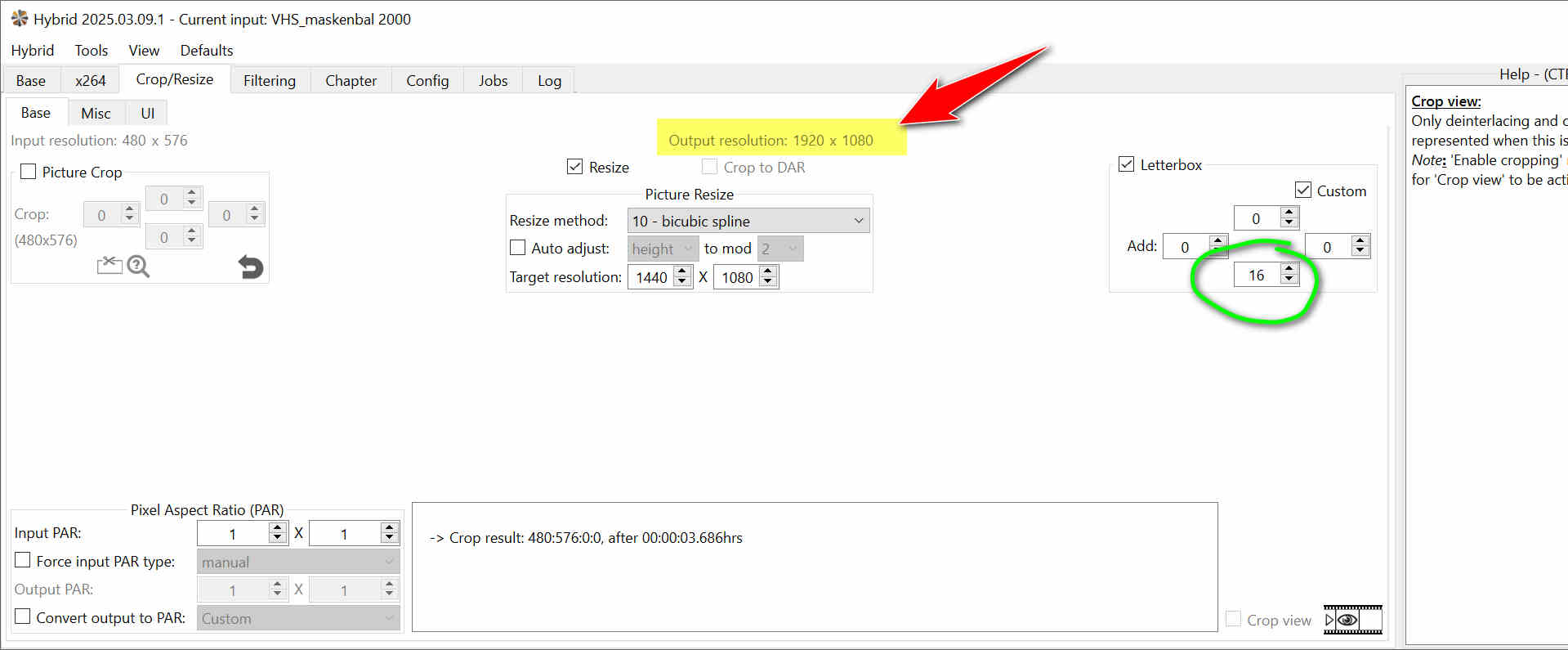Uncheck the Letterbox checkbox
1568x650 pixels.
pyautogui.click(x=1127, y=164)
